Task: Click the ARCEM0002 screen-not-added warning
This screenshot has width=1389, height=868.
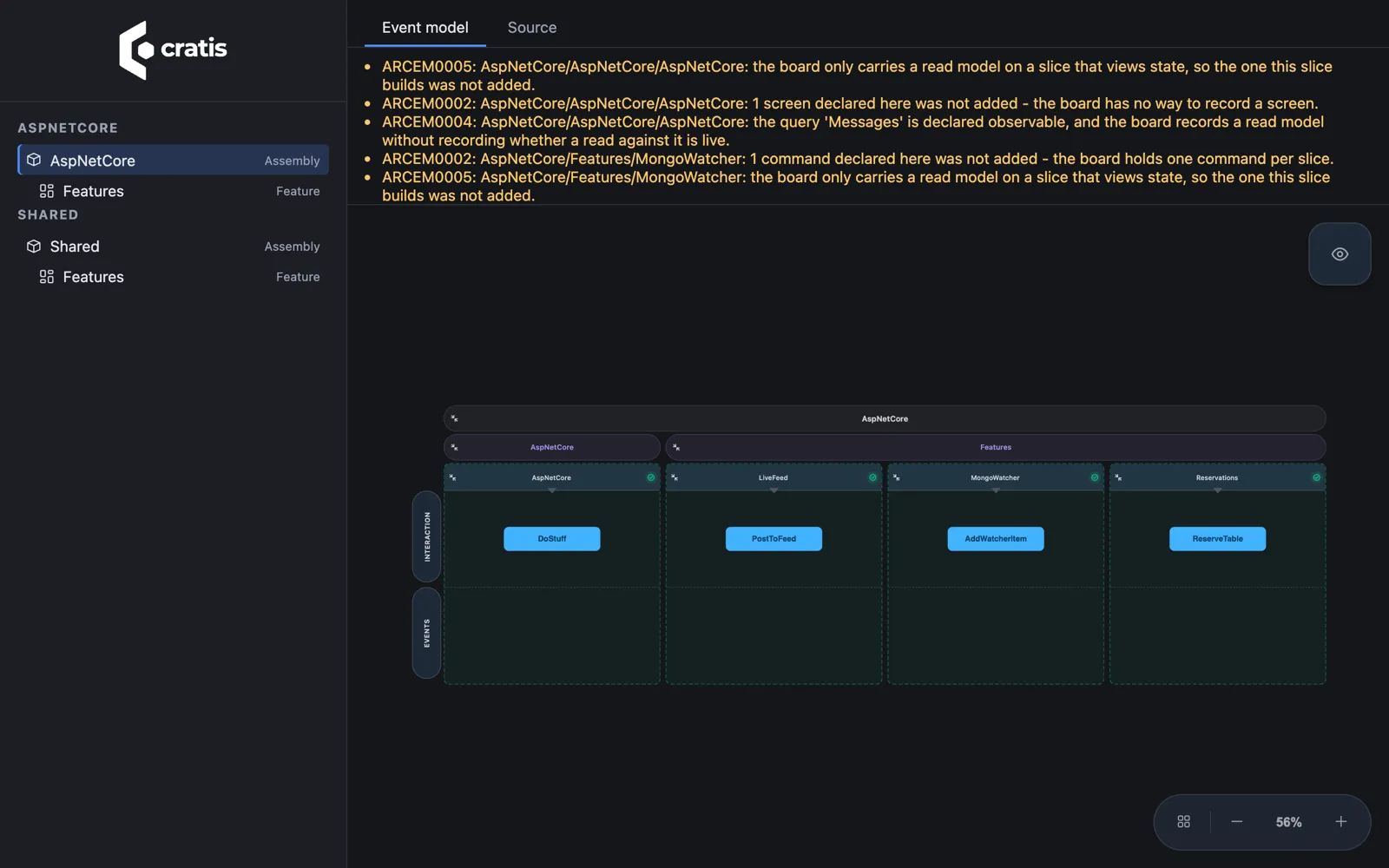Action: [x=850, y=103]
